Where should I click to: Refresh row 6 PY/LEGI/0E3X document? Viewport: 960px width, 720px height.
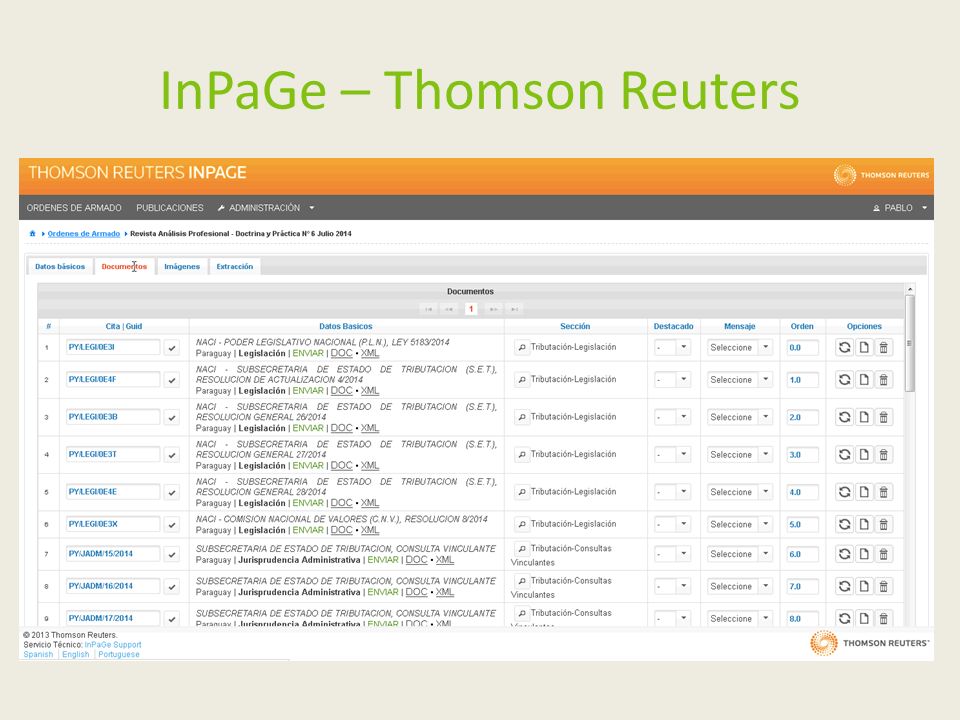(x=844, y=524)
